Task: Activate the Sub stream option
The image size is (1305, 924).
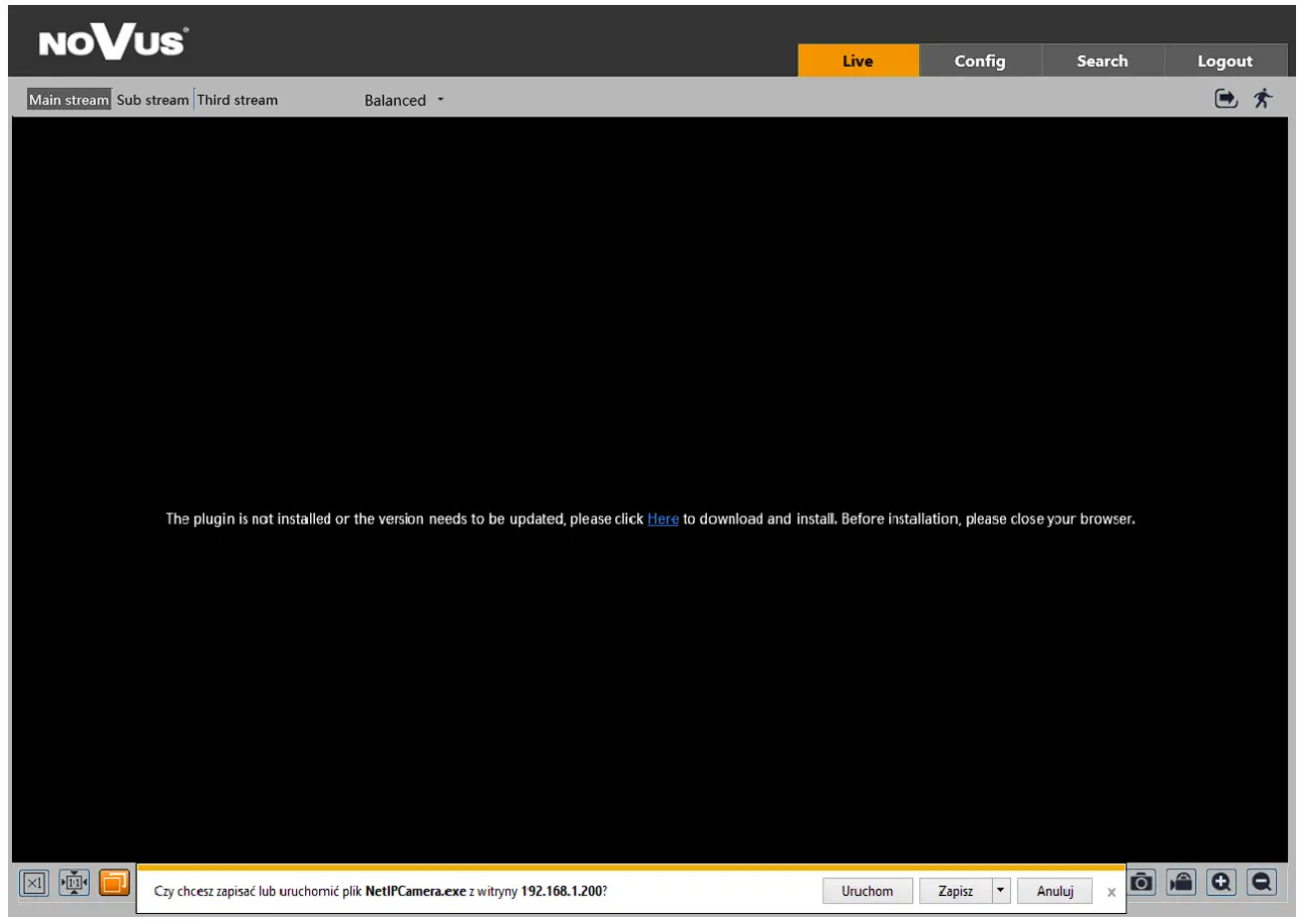Action: (x=152, y=99)
